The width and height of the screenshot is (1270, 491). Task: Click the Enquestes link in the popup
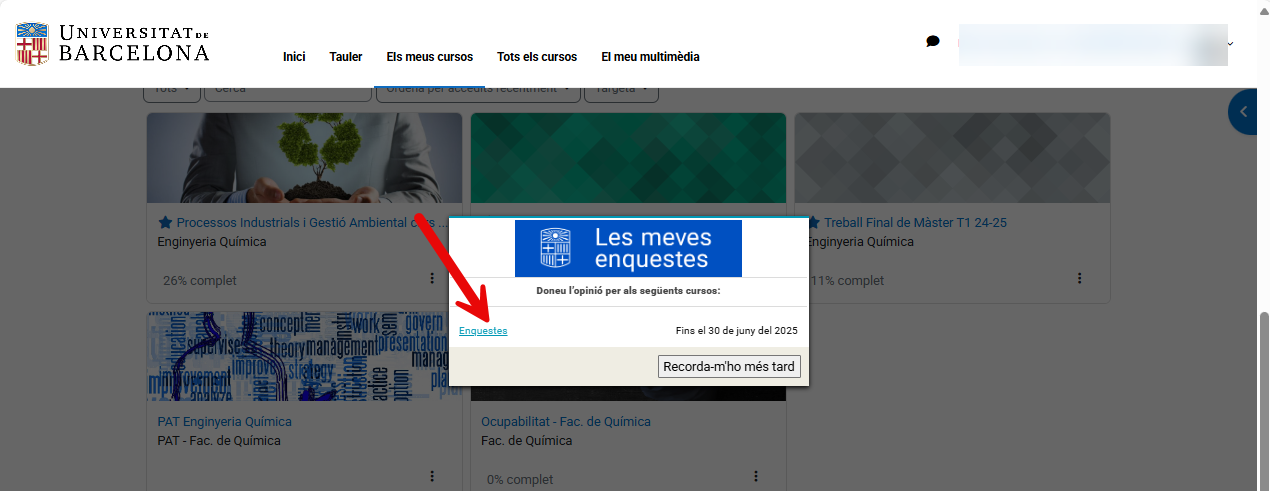pos(483,331)
